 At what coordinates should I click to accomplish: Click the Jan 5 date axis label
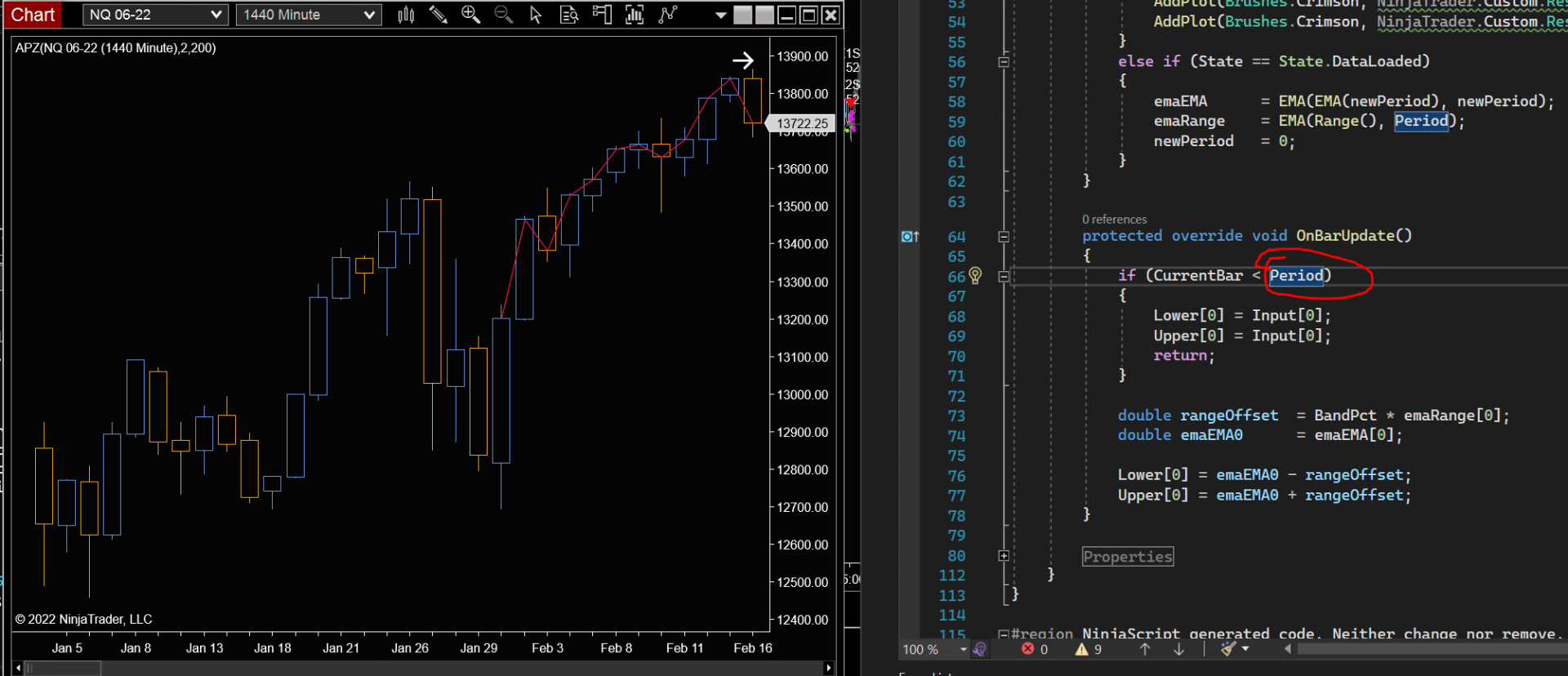pos(67,648)
